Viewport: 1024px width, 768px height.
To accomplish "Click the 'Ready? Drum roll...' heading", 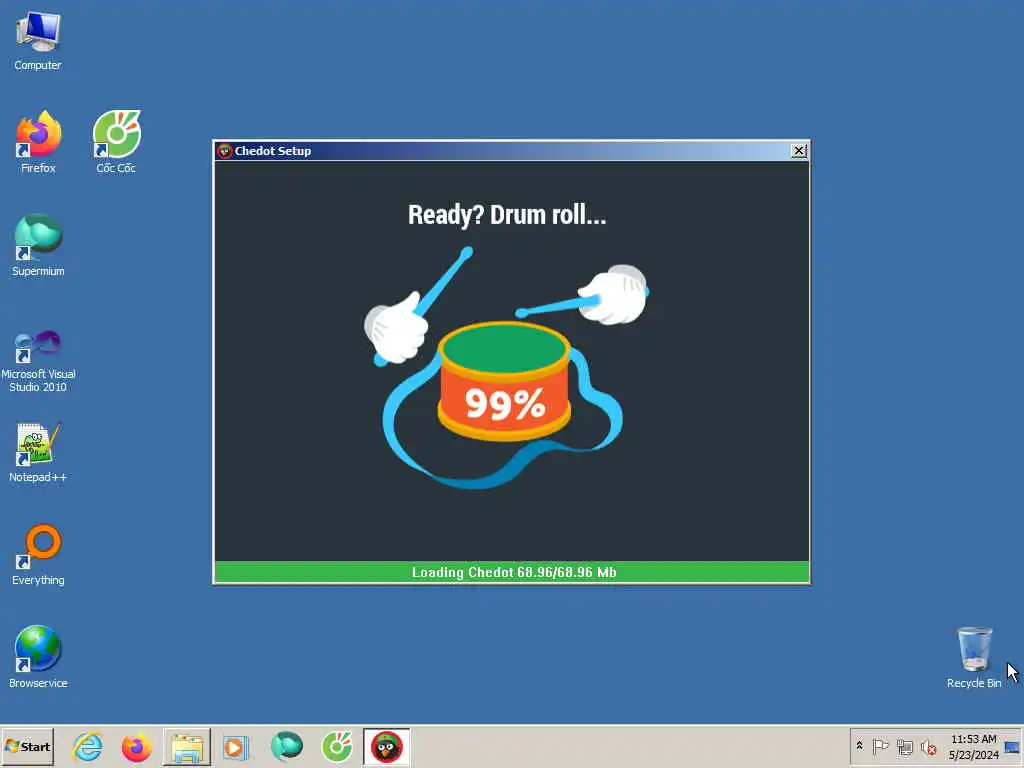I will pyautogui.click(x=507, y=215).
